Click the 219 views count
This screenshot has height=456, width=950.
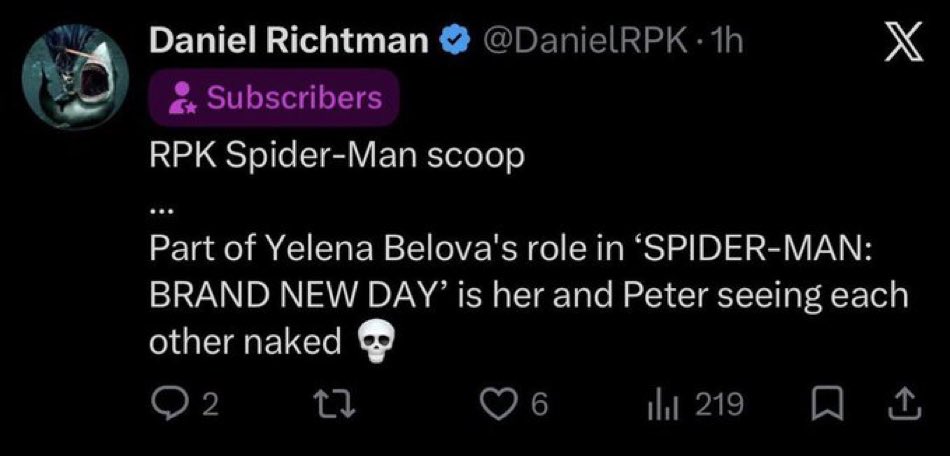[719, 406]
